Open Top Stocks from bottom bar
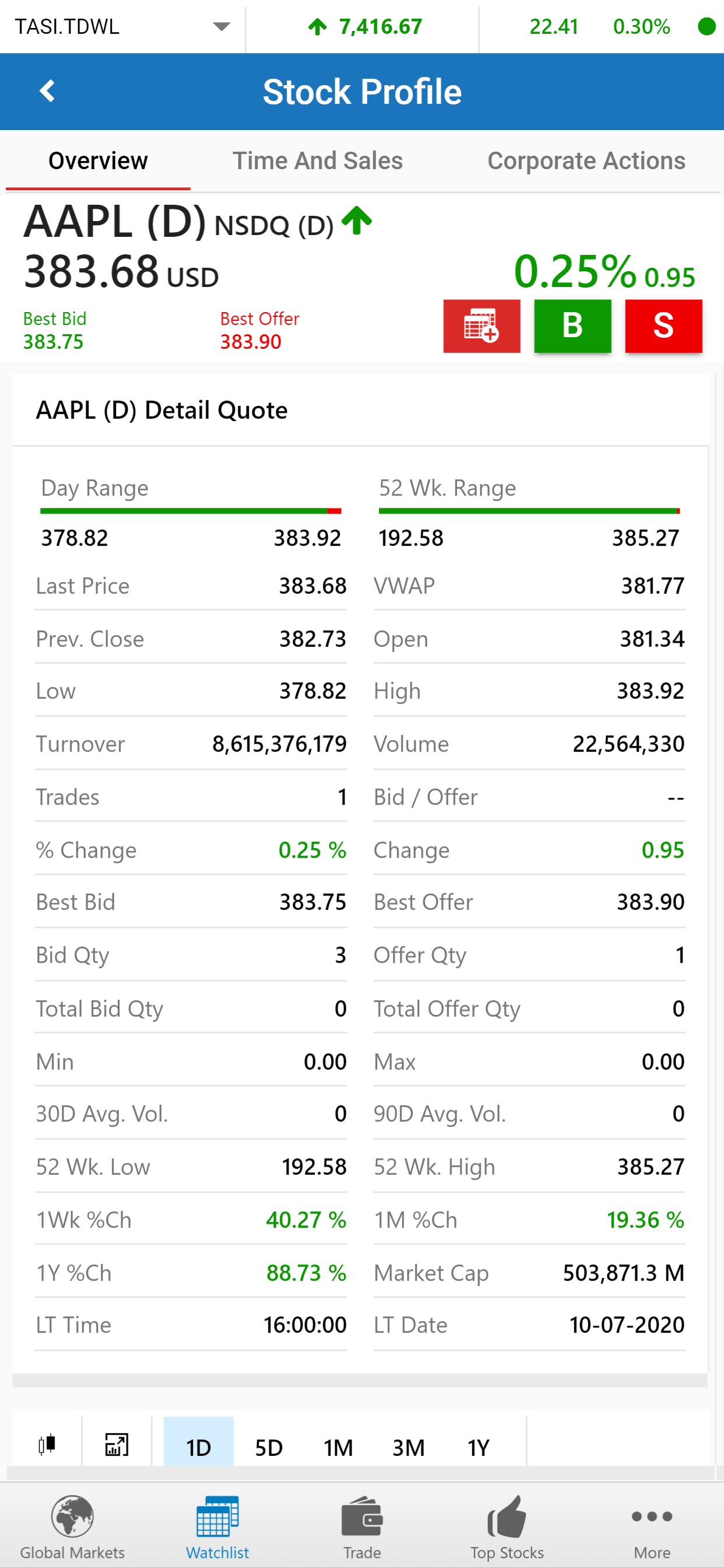 (x=507, y=1527)
